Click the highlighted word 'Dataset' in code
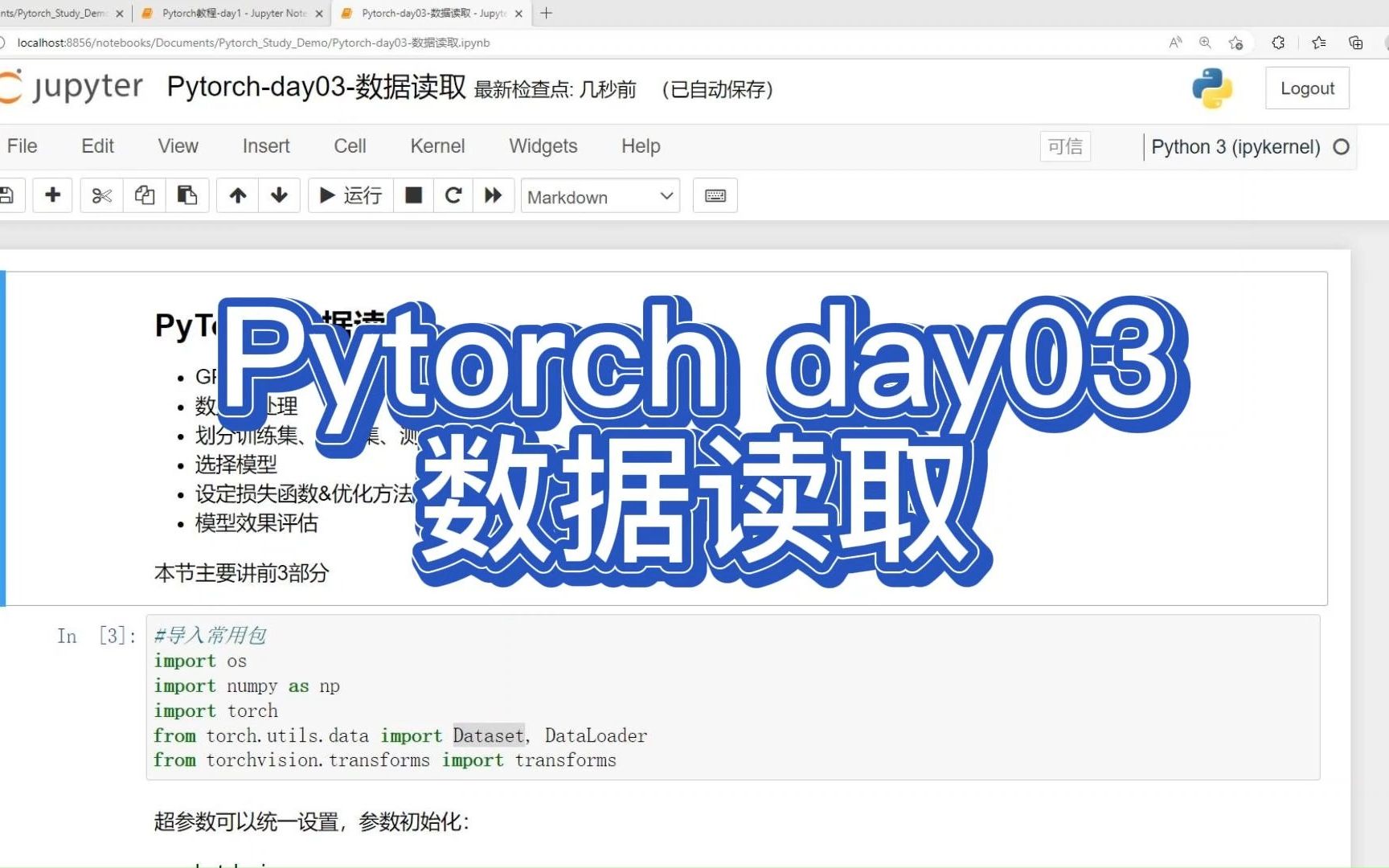This screenshot has height=868, width=1389. click(488, 736)
